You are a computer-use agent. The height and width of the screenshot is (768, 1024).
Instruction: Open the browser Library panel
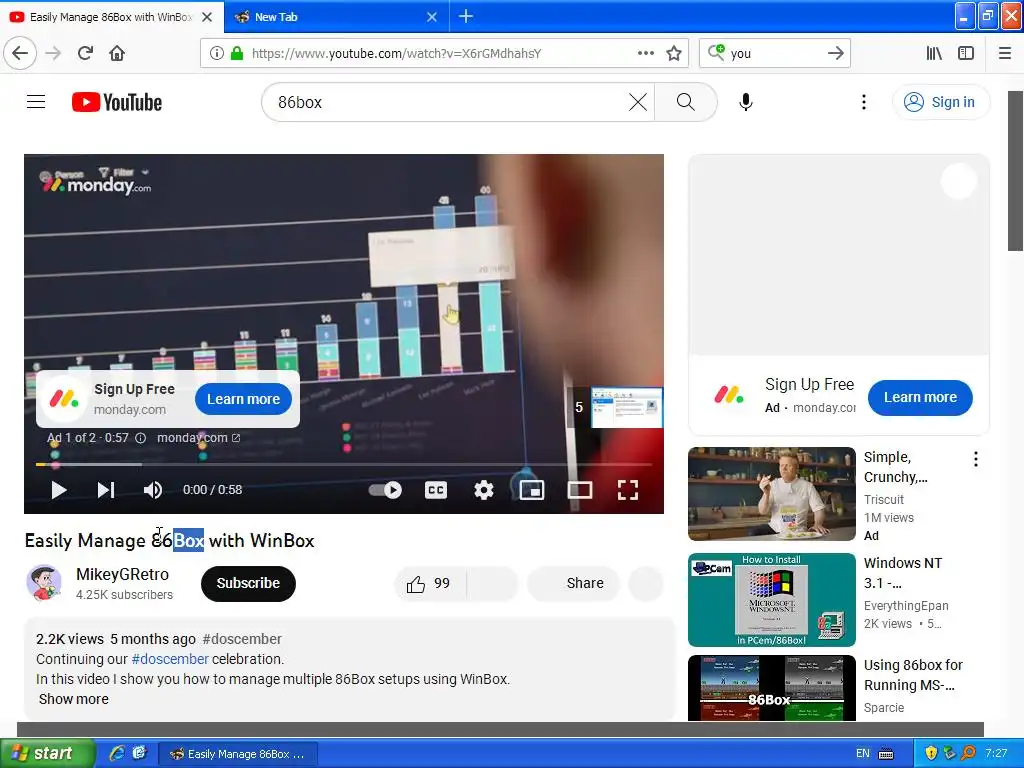pos(934,54)
